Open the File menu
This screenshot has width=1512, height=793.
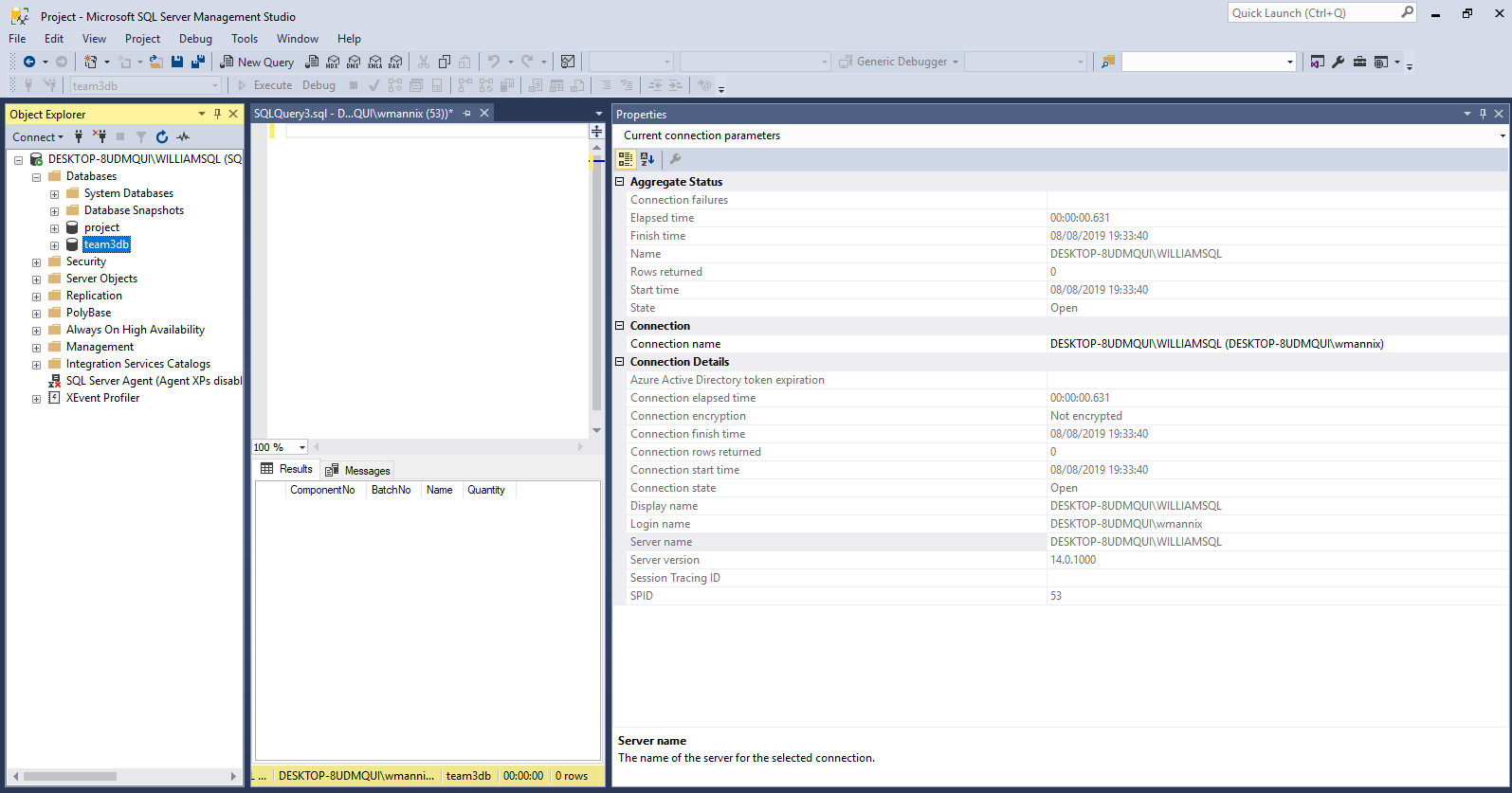tap(17, 39)
